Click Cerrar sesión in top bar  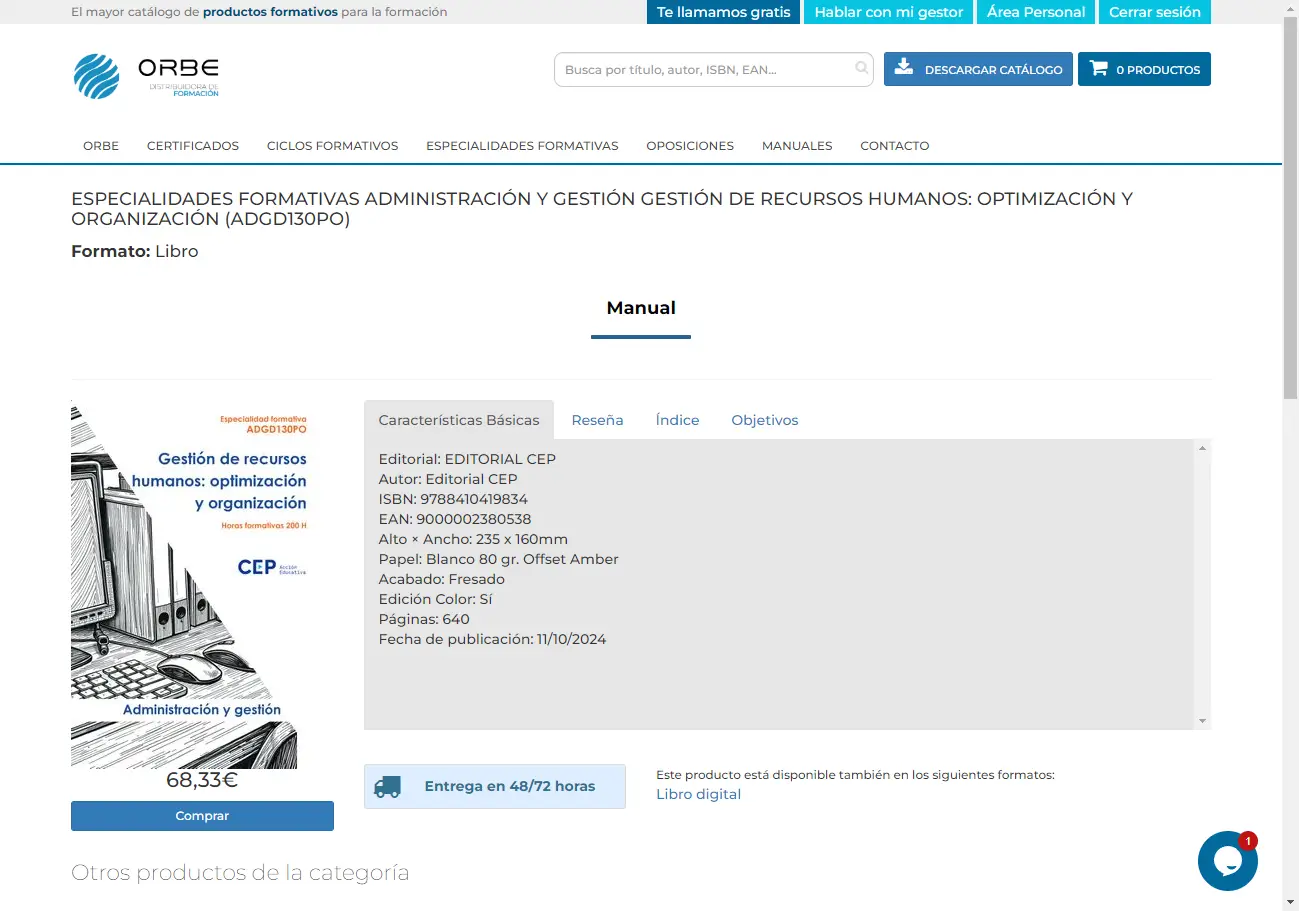pos(1154,12)
